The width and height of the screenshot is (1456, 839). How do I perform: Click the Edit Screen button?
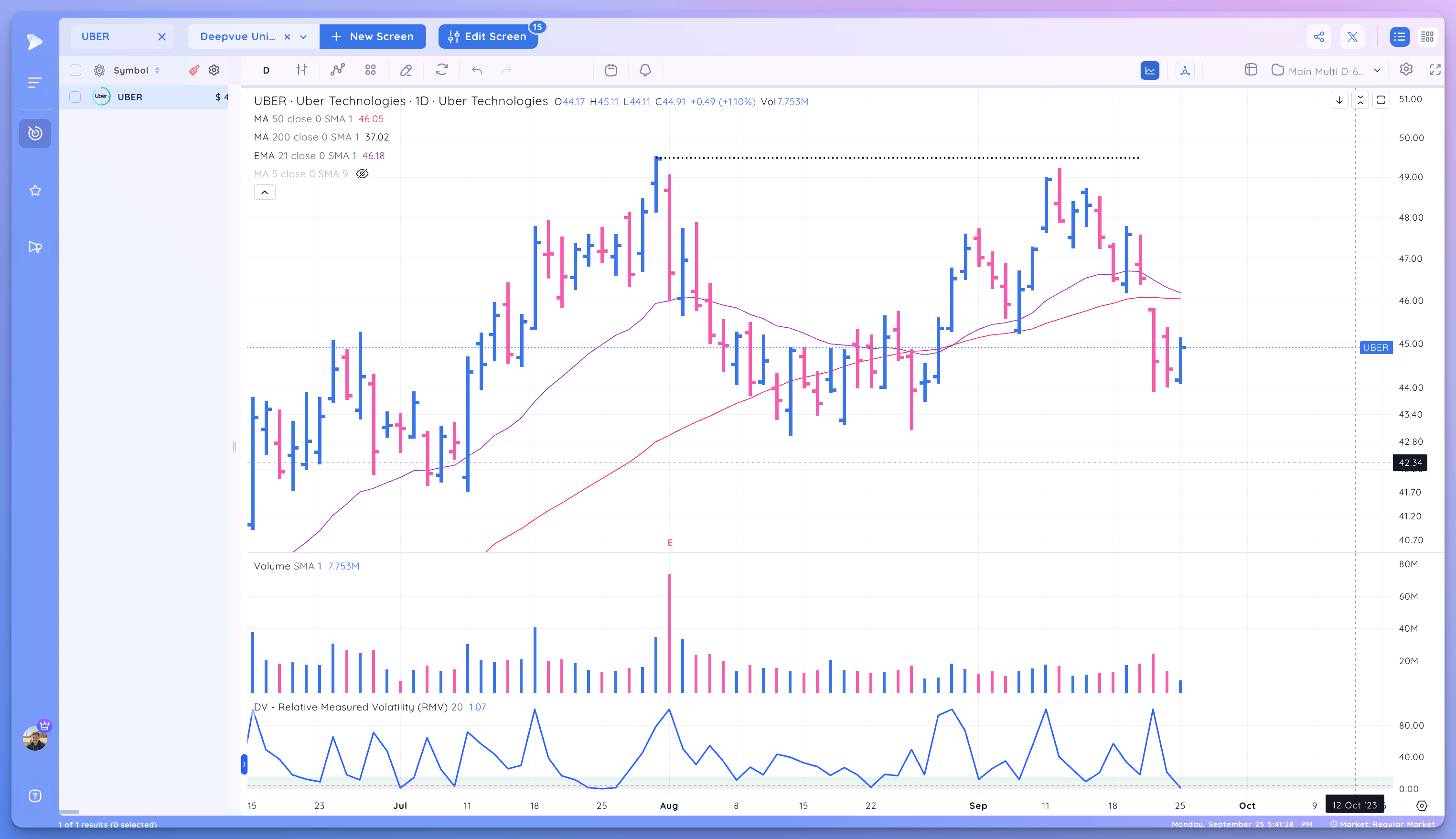487,36
